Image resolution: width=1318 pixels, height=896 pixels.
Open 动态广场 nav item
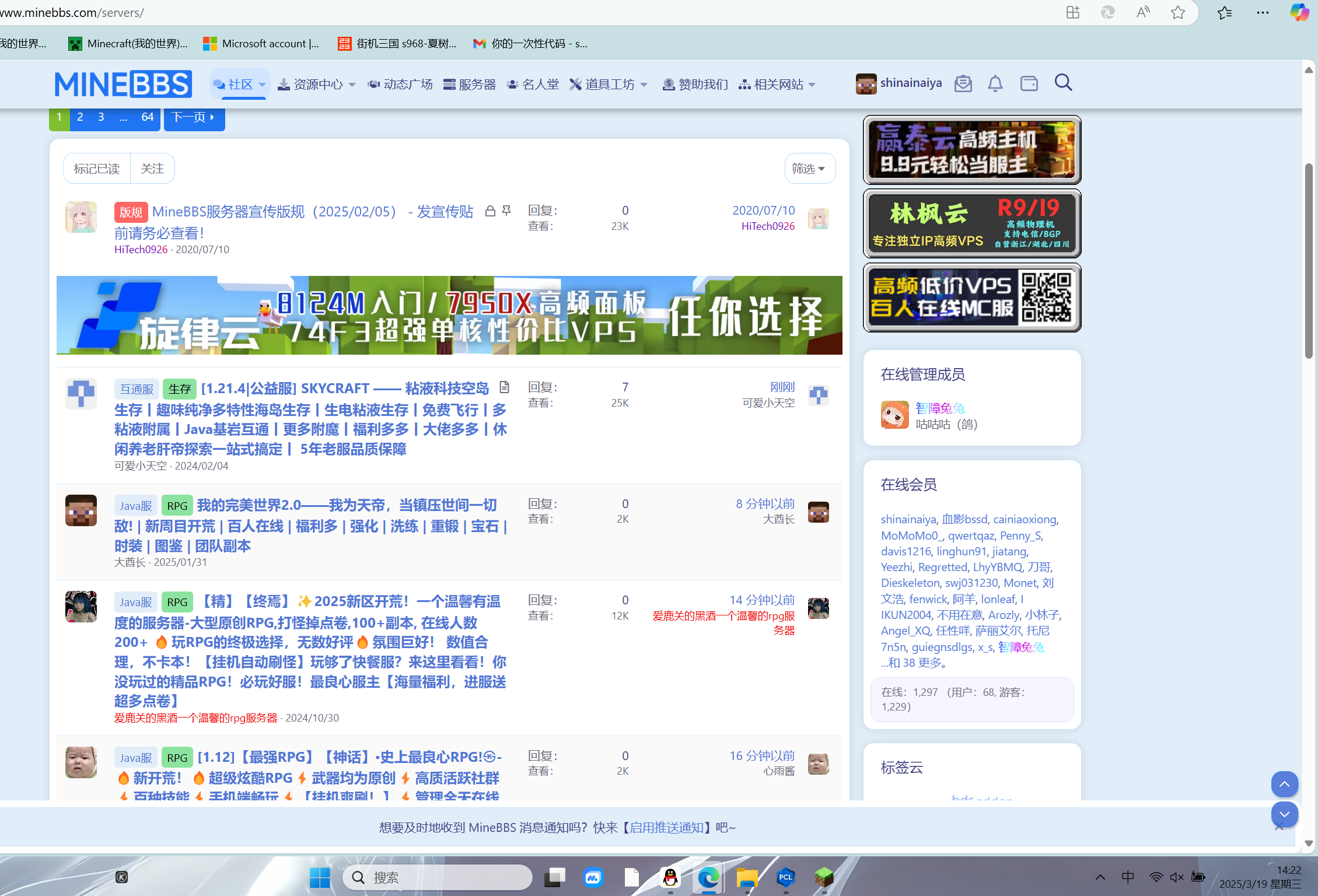pyautogui.click(x=400, y=85)
